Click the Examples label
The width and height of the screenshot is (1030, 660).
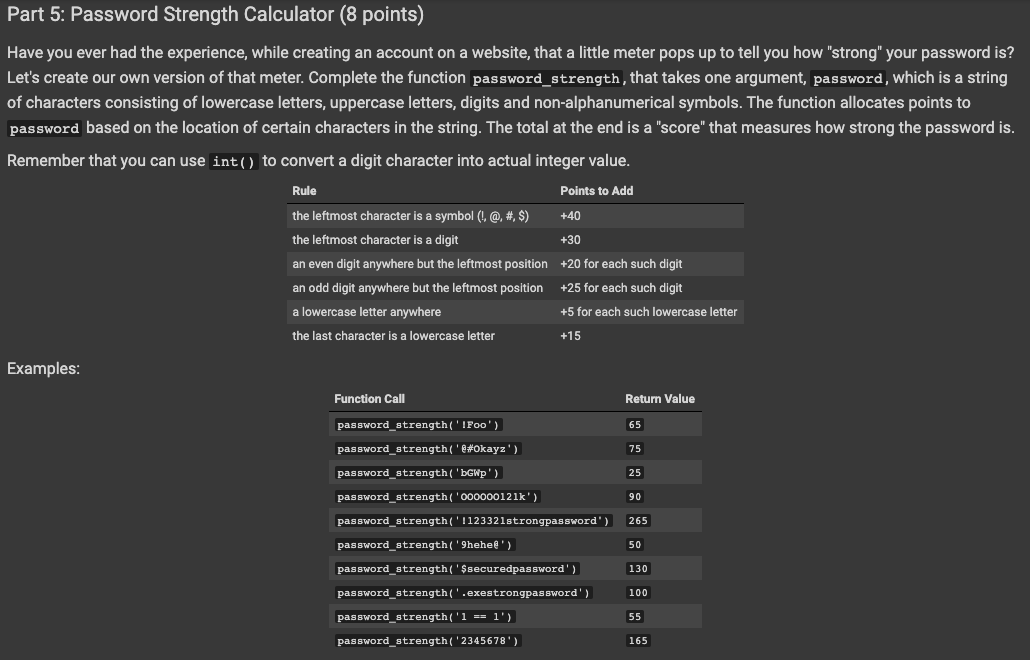pyautogui.click(x=44, y=368)
